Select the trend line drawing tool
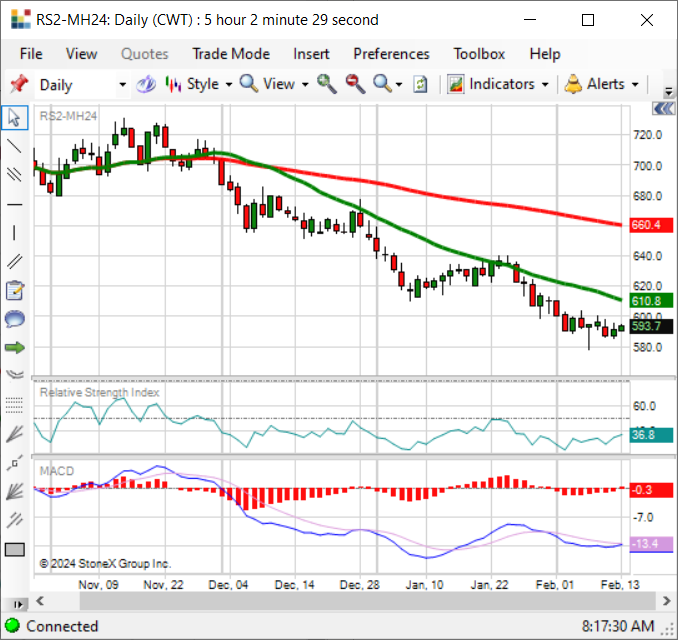Viewport: 678px width, 640px height. [15, 146]
